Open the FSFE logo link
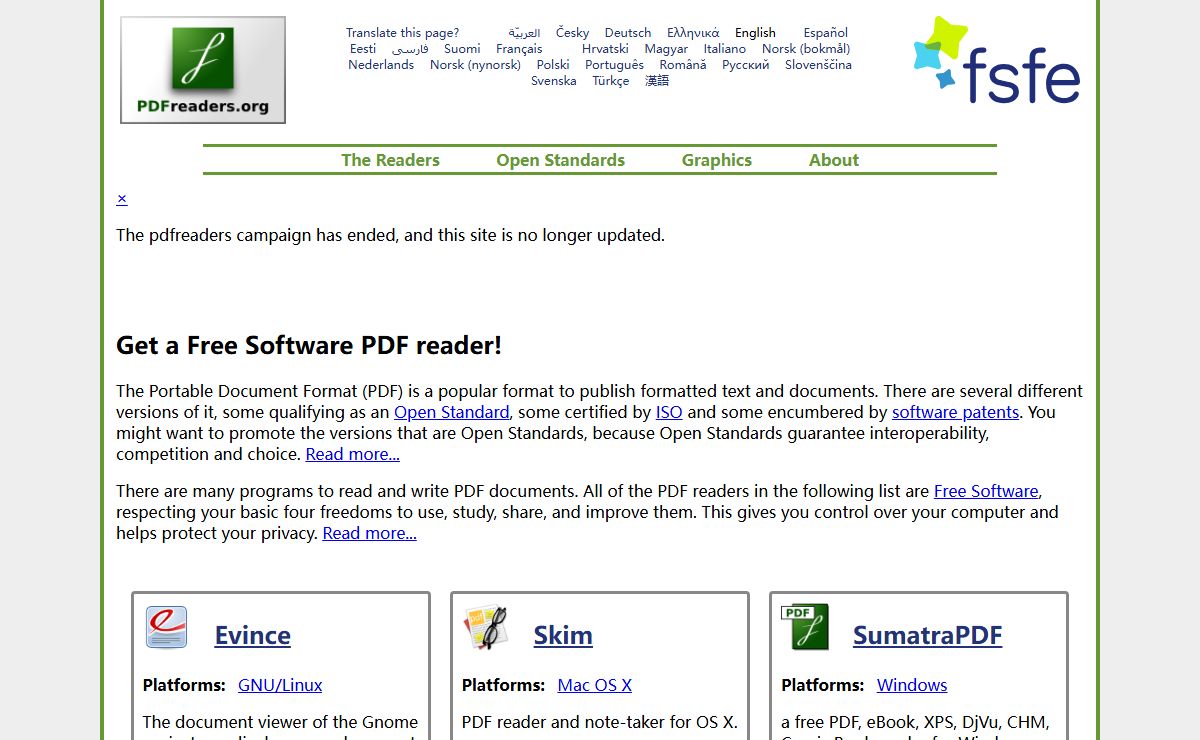Image resolution: width=1200 pixels, height=740 pixels. point(997,60)
